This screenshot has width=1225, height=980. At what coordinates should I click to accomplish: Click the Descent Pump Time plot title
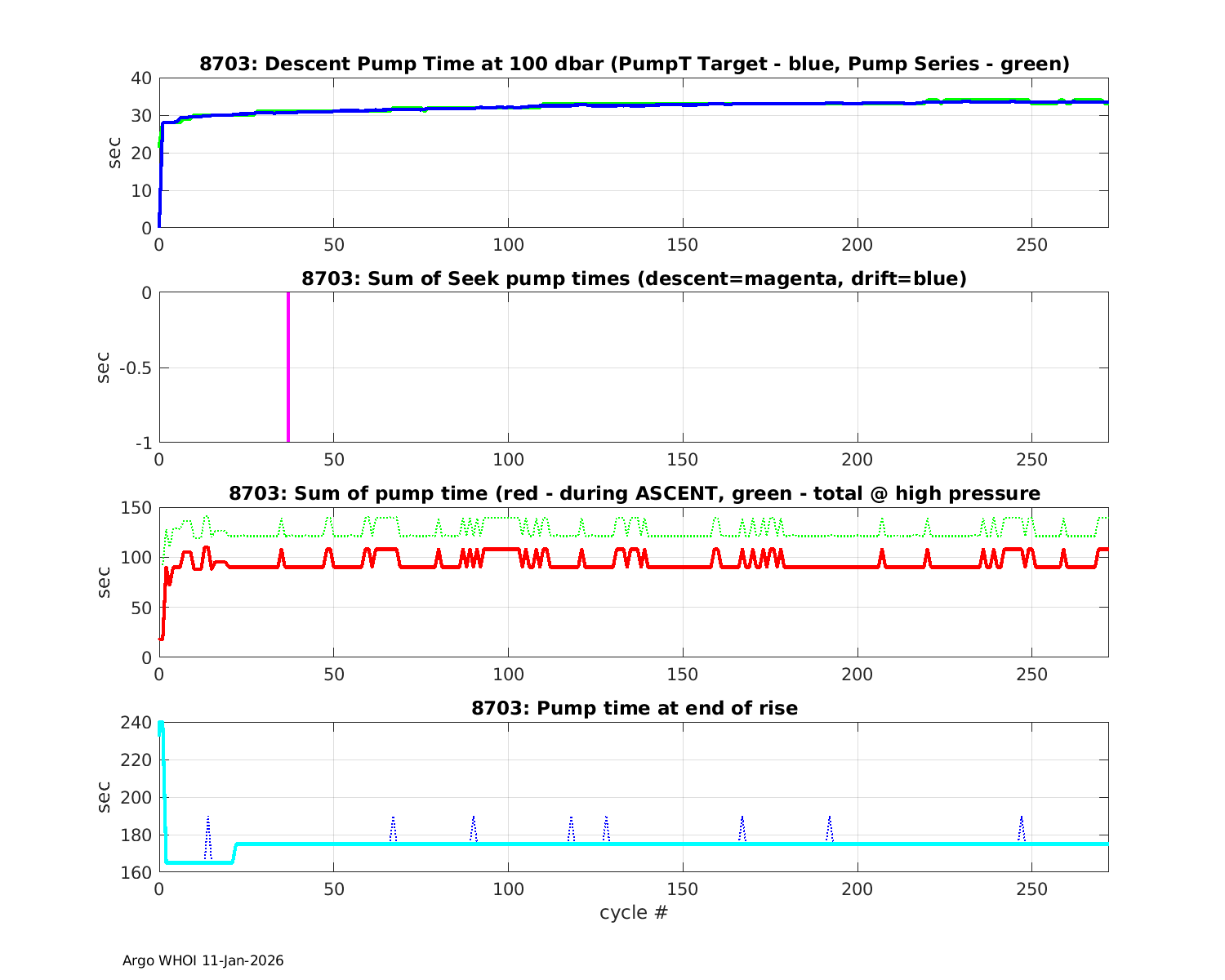[634, 64]
